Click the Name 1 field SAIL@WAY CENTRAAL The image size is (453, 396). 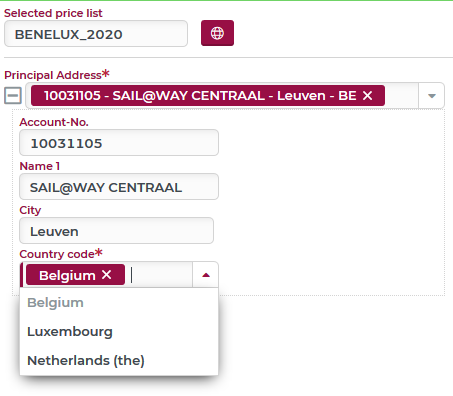119,187
